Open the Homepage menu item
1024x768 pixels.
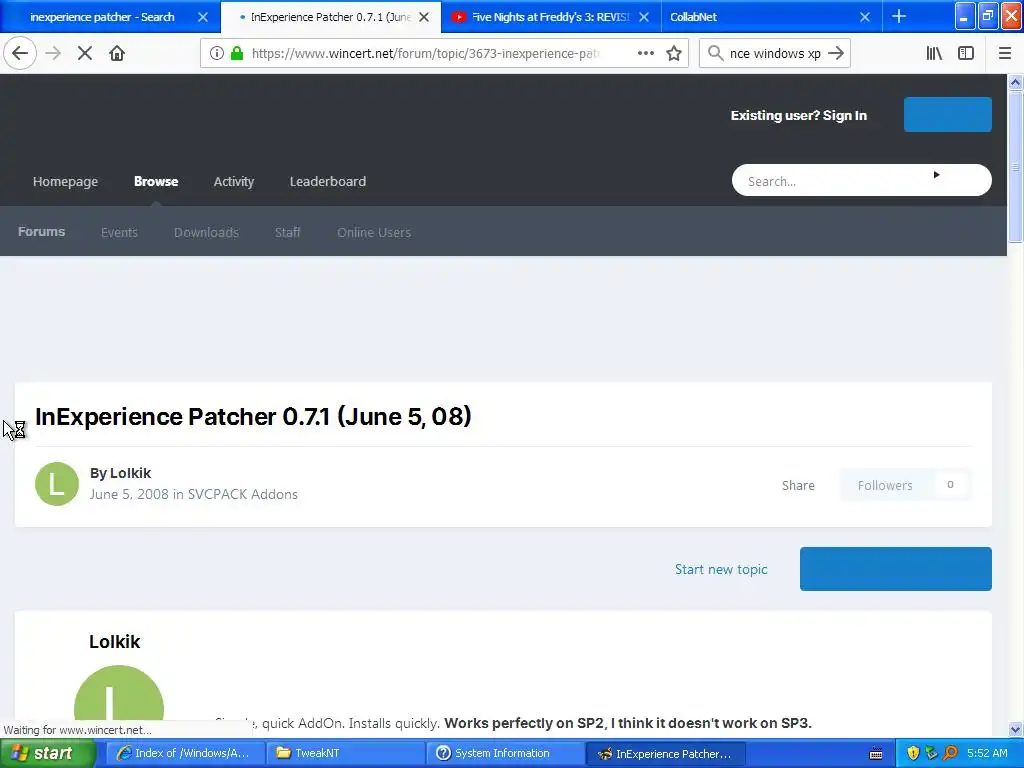click(65, 182)
